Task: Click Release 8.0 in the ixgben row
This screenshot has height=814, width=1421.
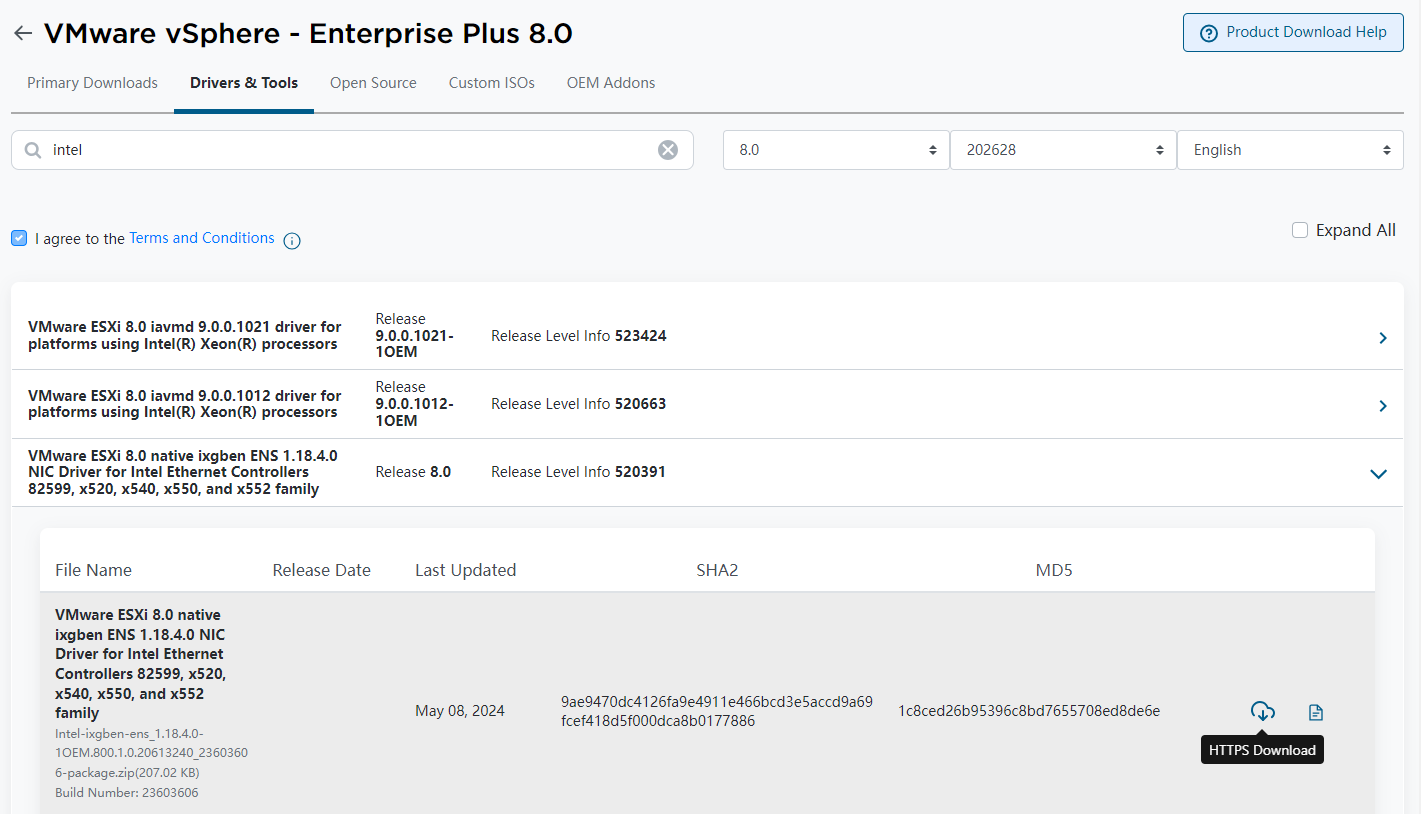Action: tap(413, 472)
